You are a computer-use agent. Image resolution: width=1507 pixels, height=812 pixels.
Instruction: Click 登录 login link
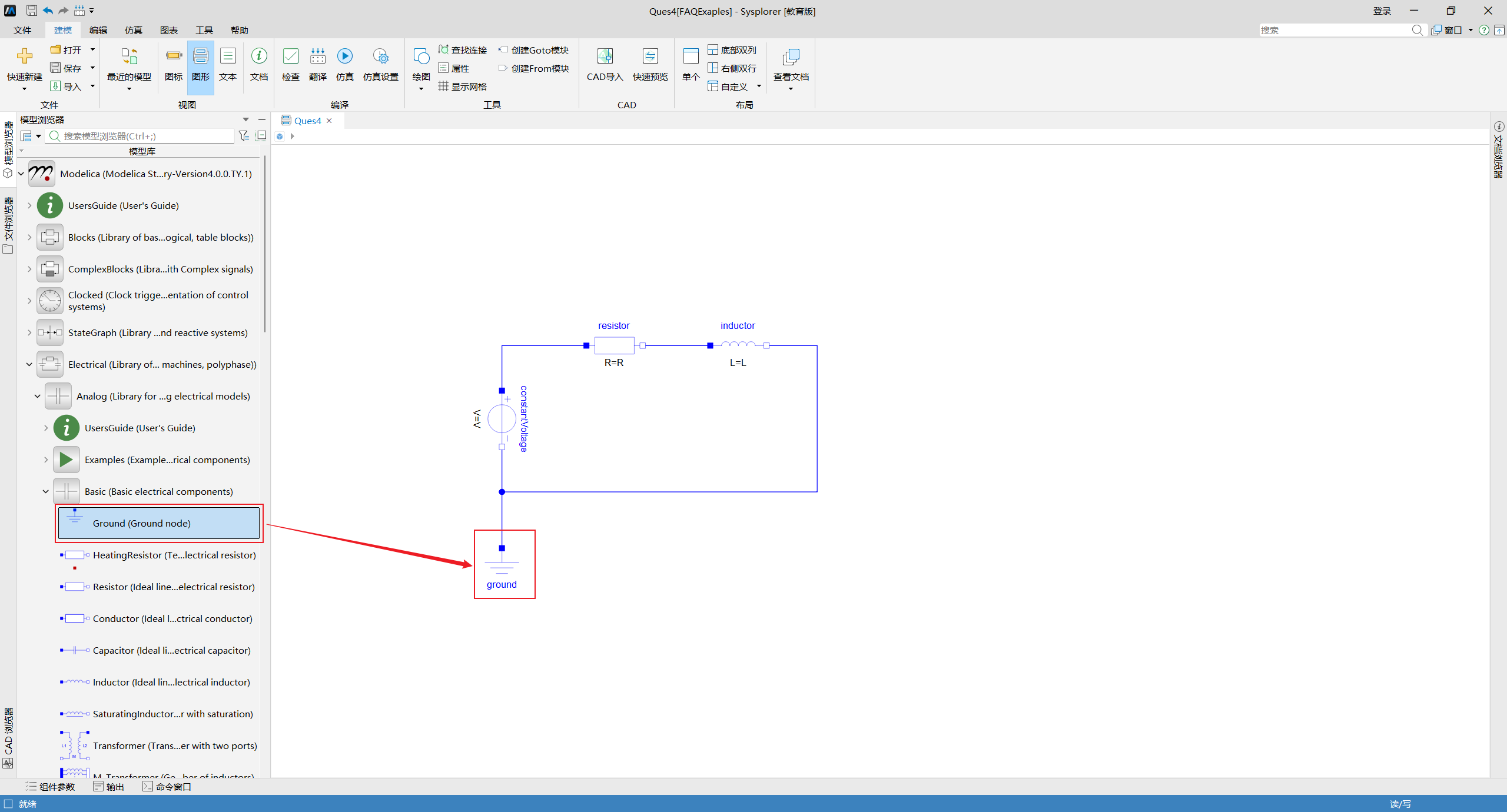point(1382,11)
